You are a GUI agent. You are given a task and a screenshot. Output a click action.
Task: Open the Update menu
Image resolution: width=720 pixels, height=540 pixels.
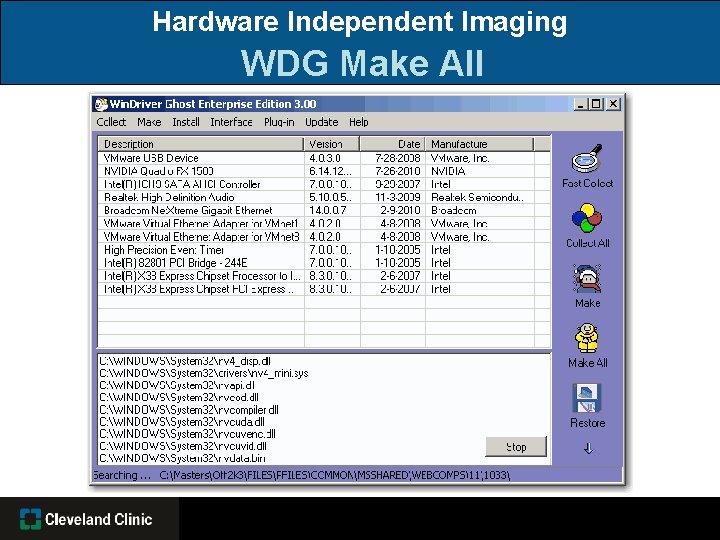pyautogui.click(x=321, y=122)
